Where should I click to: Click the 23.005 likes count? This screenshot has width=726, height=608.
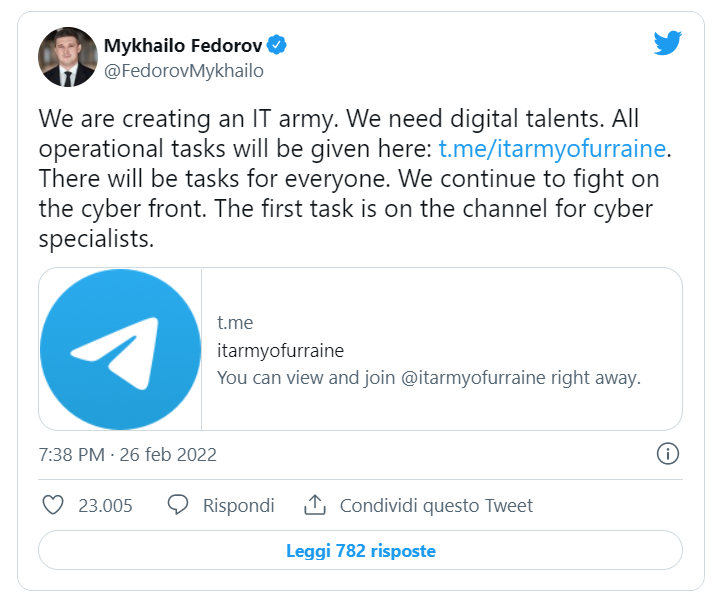105,506
